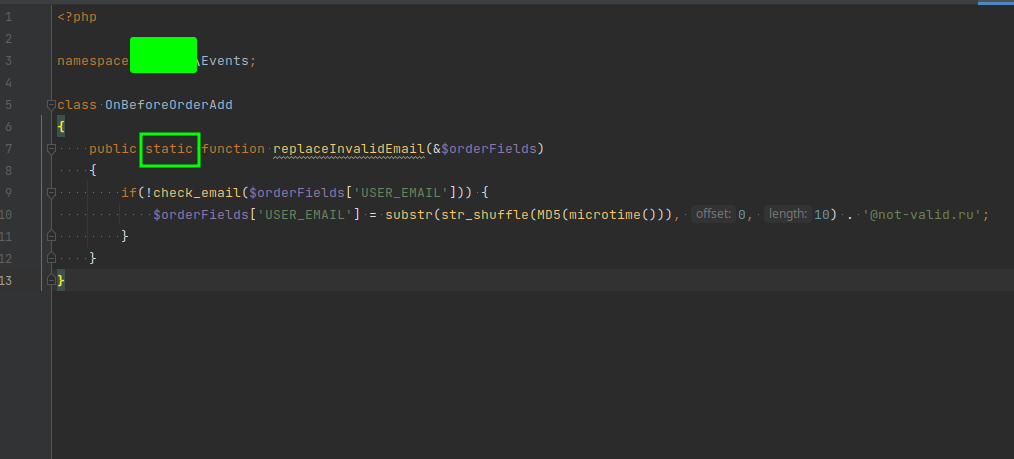This screenshot has height=459, width=1014.
Task: Click line number 1 in the gutter
Action: coord(8,17)
